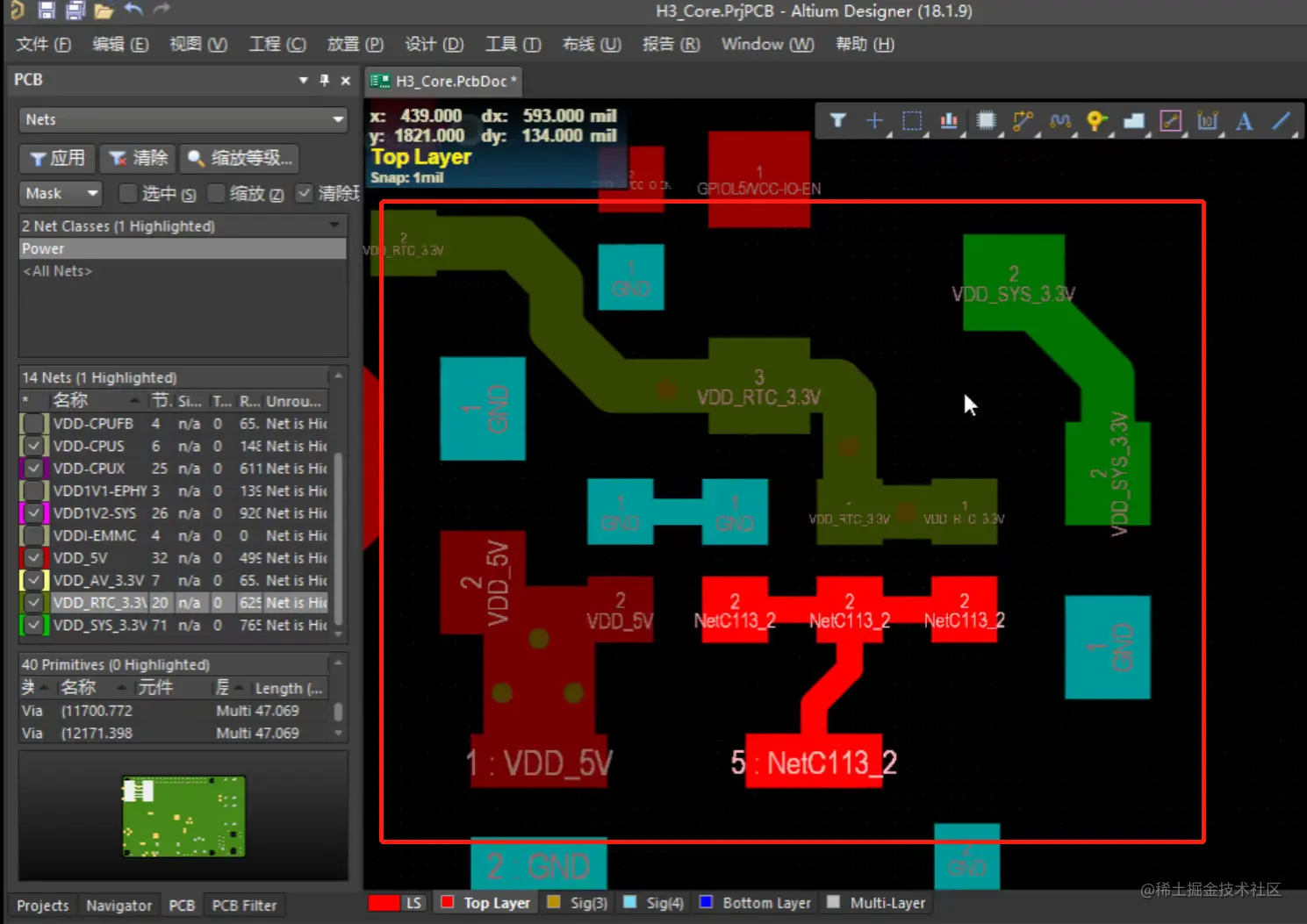Open the 视图 (V) menu

coord(198,44)
